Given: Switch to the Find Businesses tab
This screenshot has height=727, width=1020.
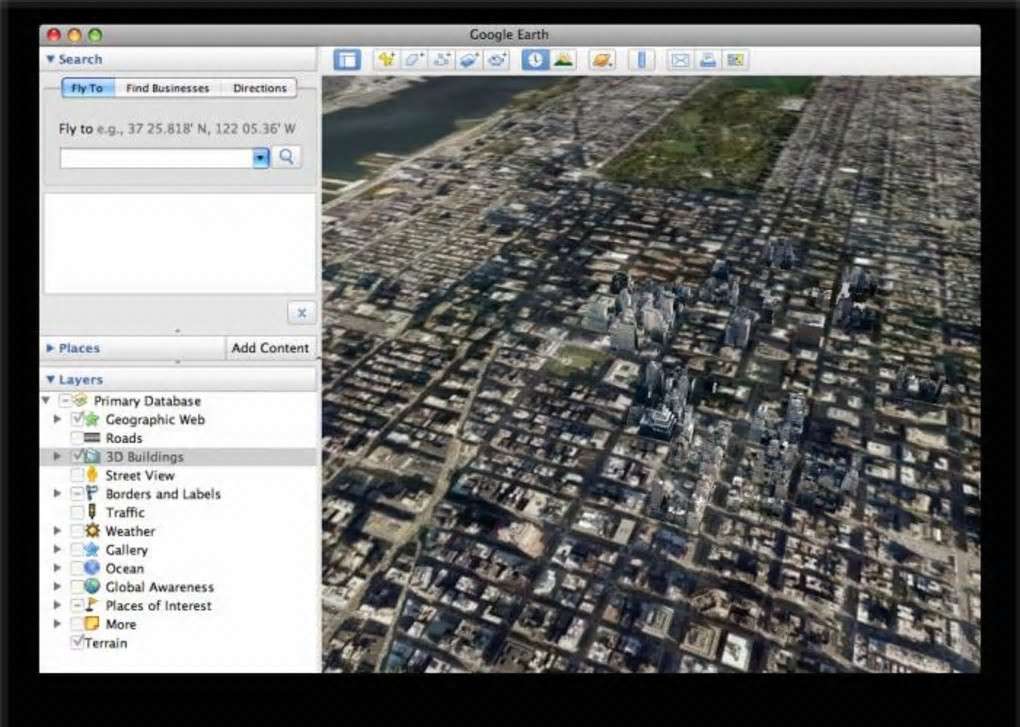Looking at the screenshot, I should (168, 88).
